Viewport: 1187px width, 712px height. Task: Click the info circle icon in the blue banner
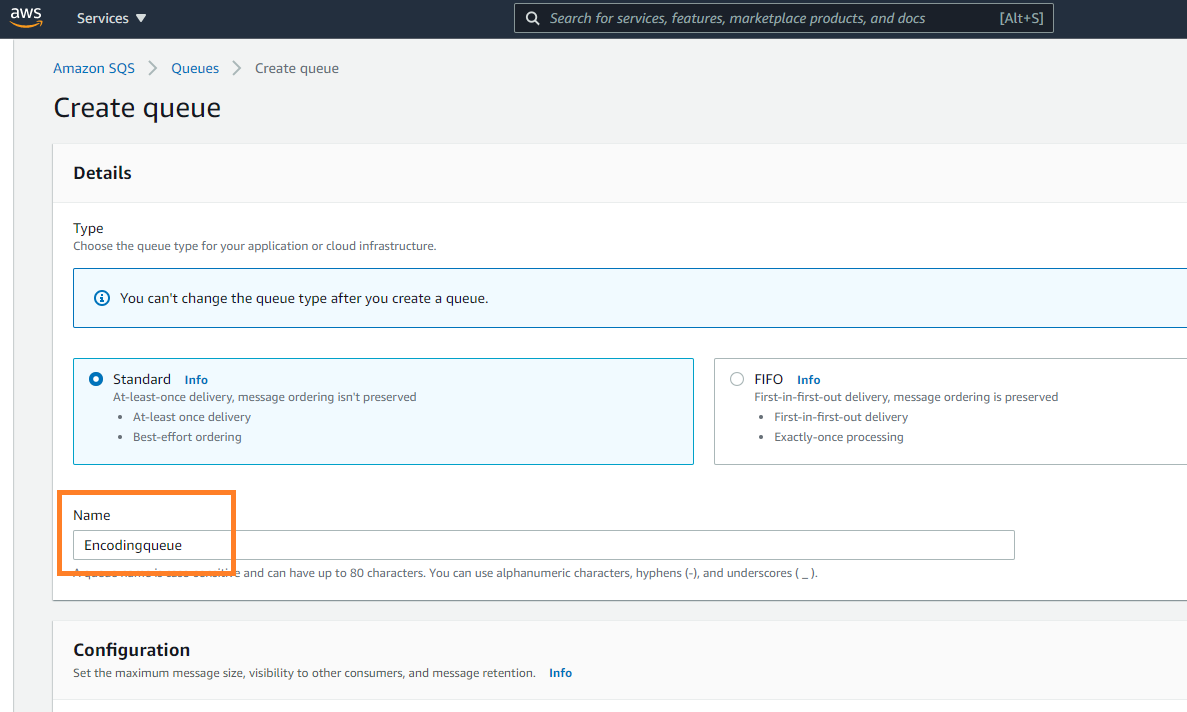(101, 297)
